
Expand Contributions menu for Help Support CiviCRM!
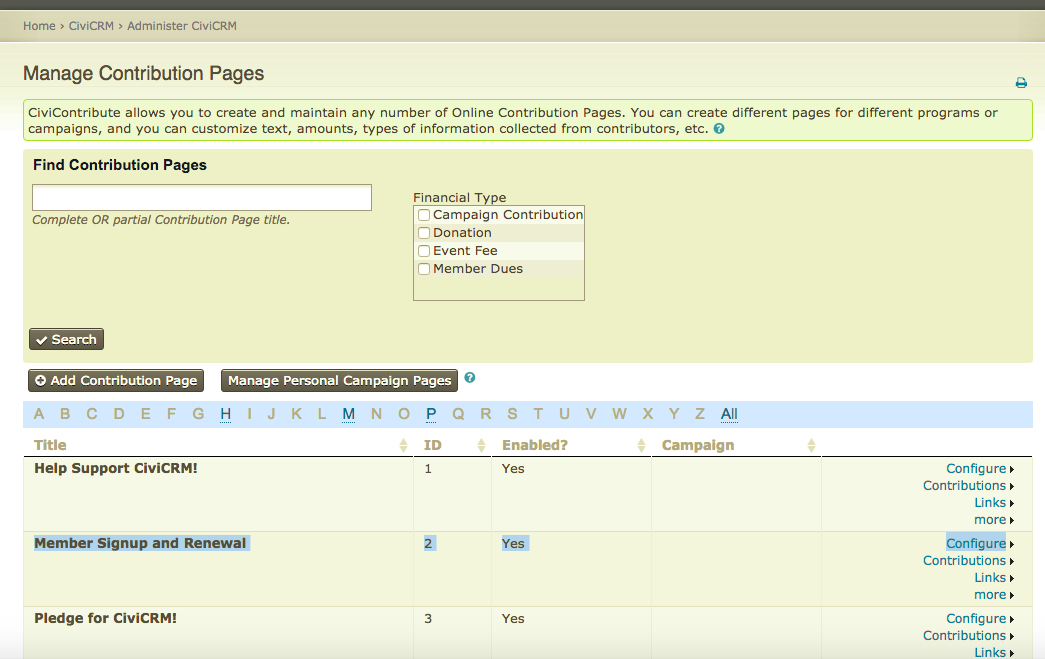point(968,486)
